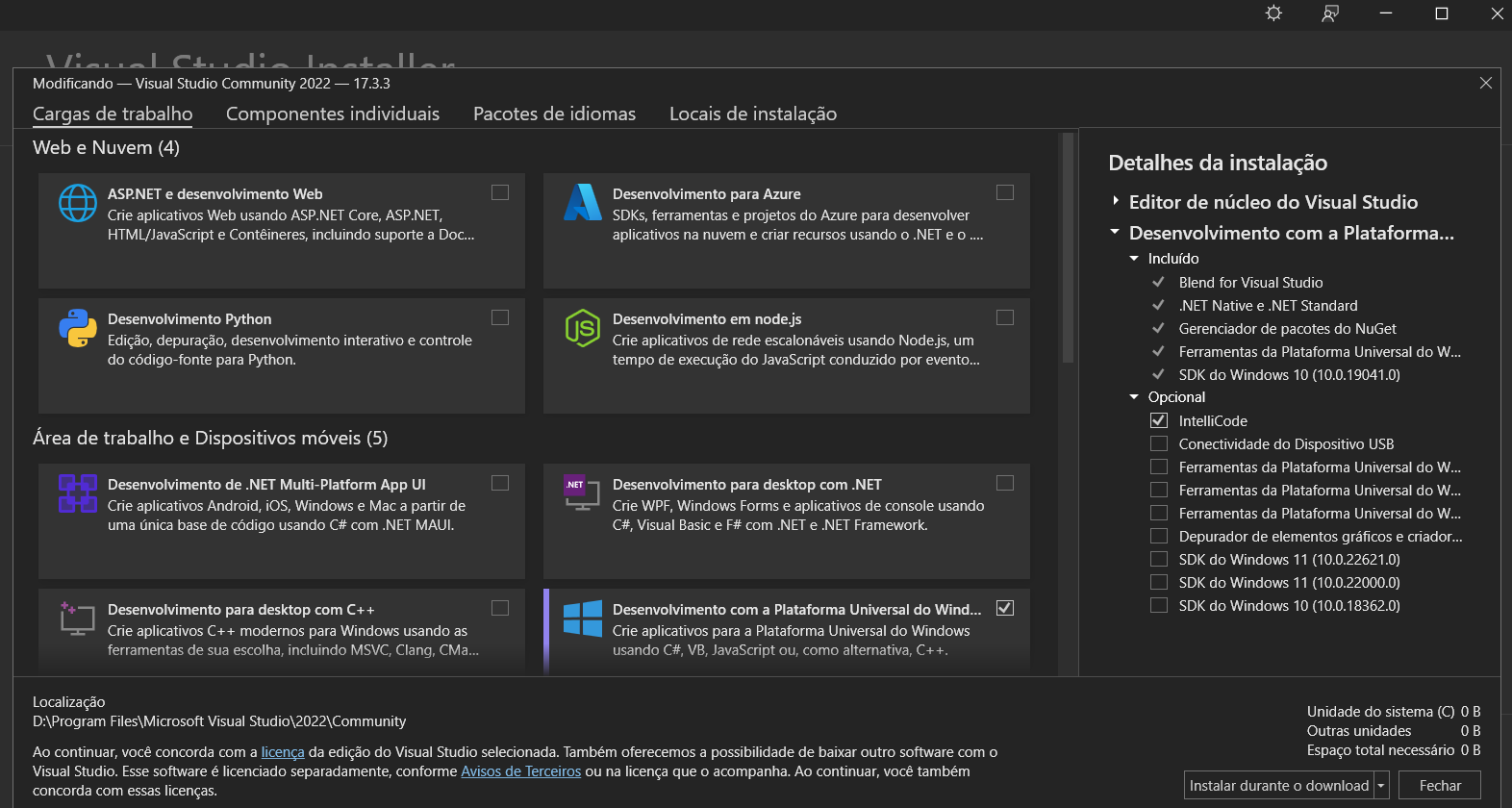Click the Fechar button
This screenshot has width=1512, height=808.
pos(1440,786)
